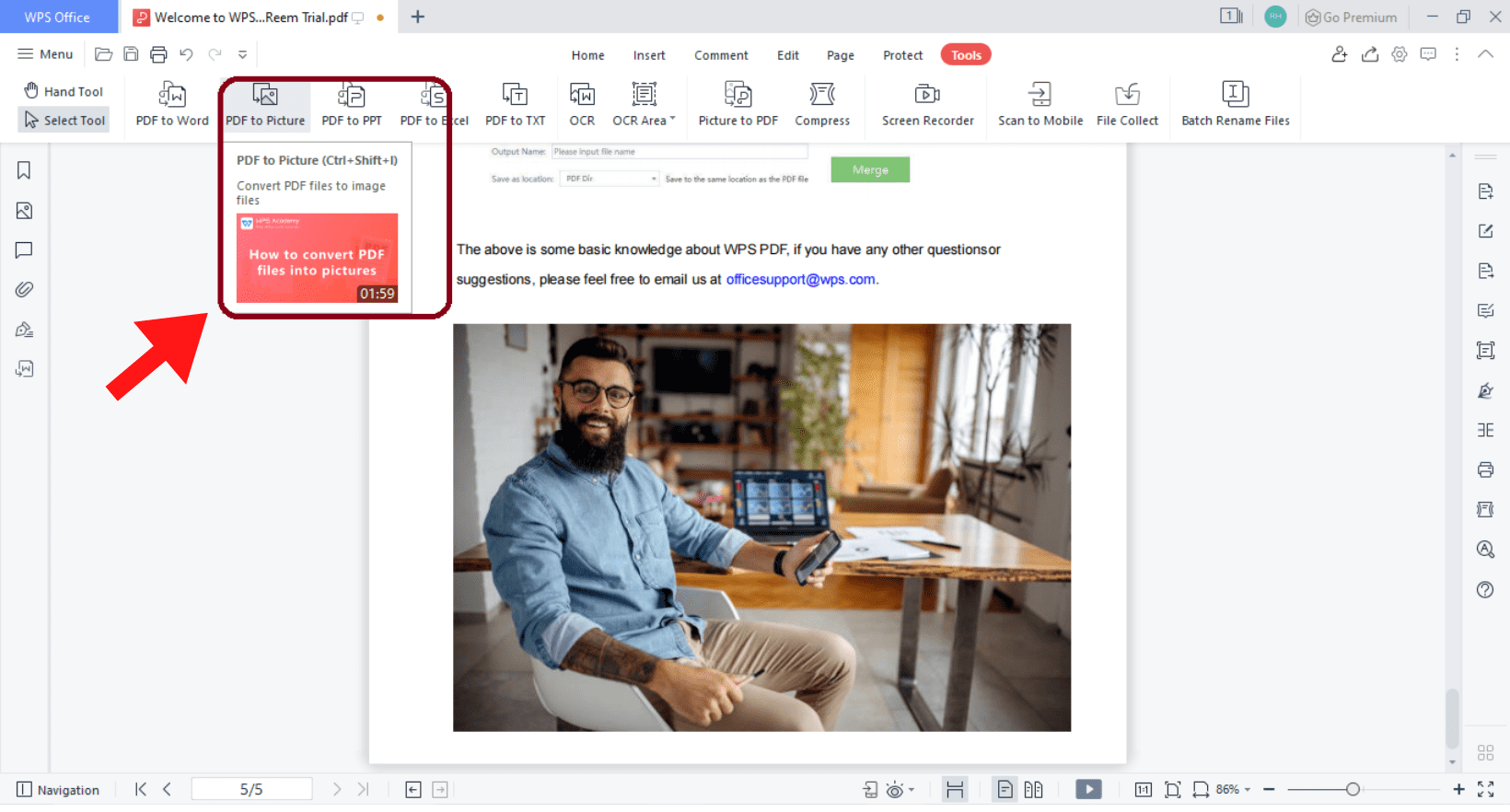Screen dimensions: 1510x812
Task: Click the Open file folder icon
Action: pyautogui.click(x=104, y=54)
